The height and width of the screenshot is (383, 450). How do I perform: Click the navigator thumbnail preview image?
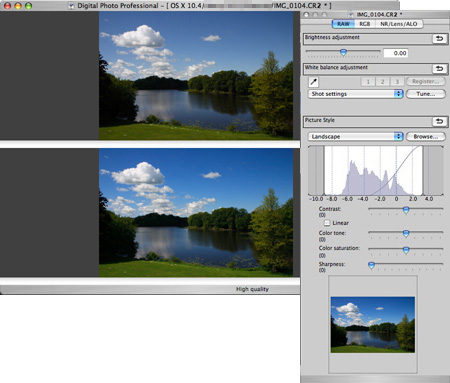pos(373,325)
